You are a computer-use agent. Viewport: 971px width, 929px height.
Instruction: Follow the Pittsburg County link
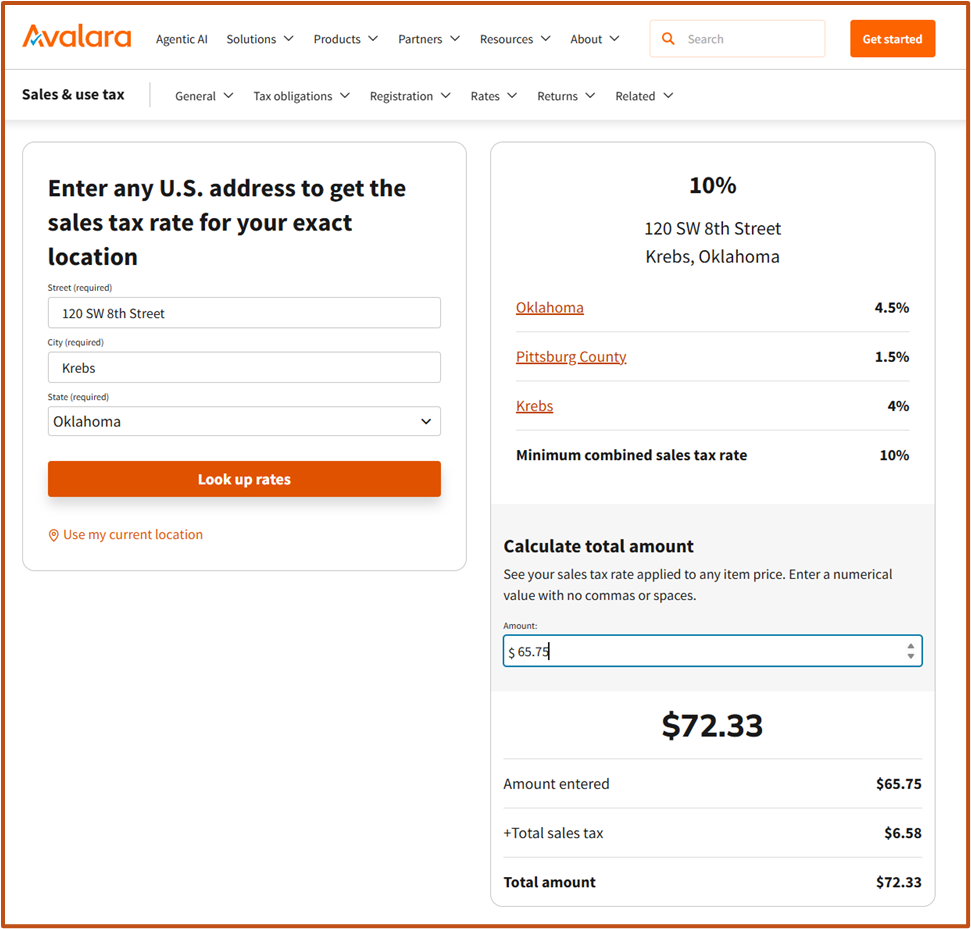571,357
